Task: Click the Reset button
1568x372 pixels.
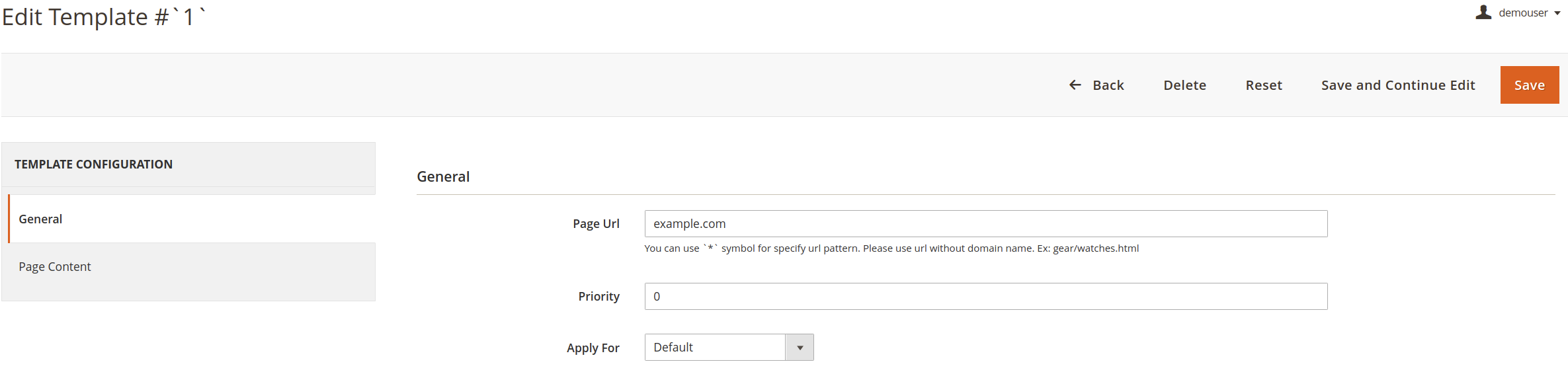Action: click(x=1264, y=85)
